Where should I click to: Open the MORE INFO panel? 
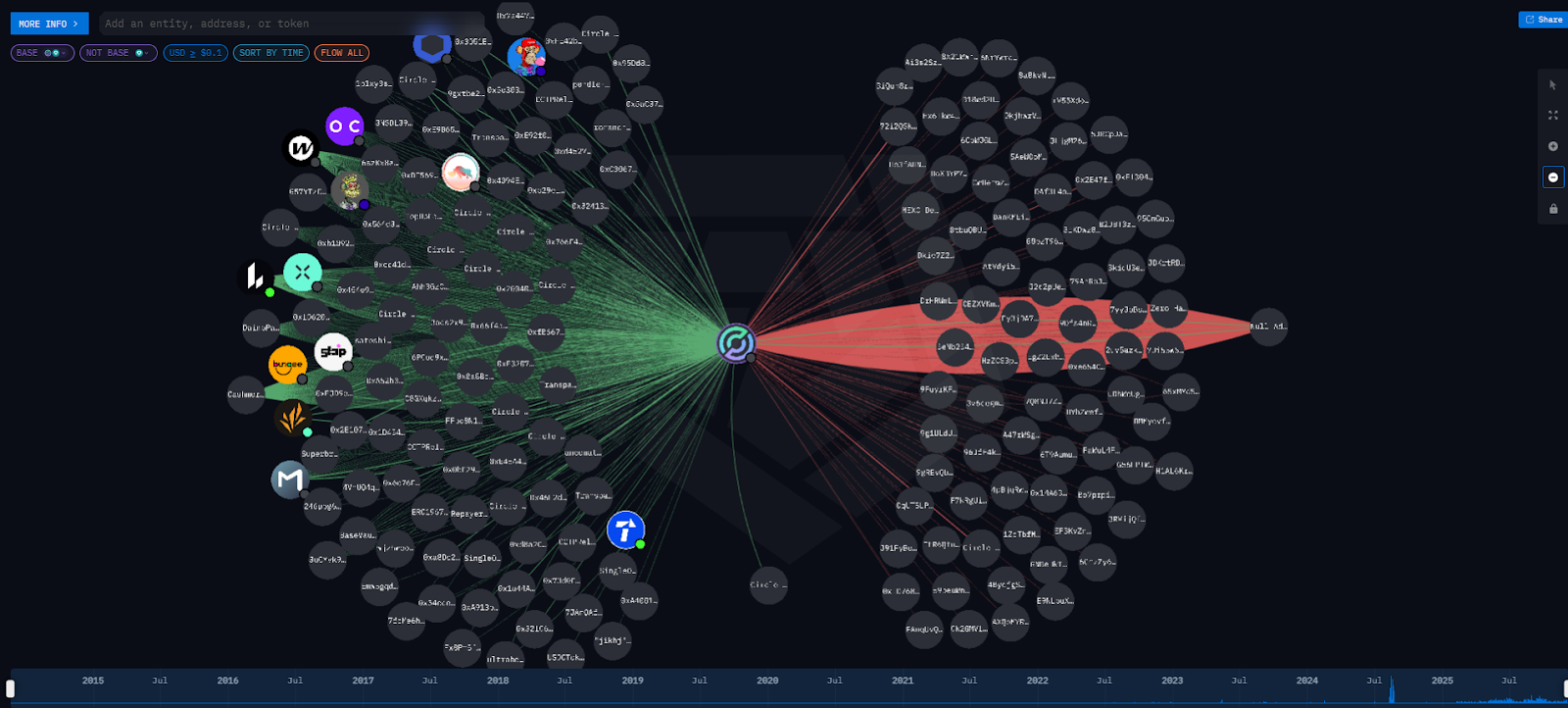point(49,24)
